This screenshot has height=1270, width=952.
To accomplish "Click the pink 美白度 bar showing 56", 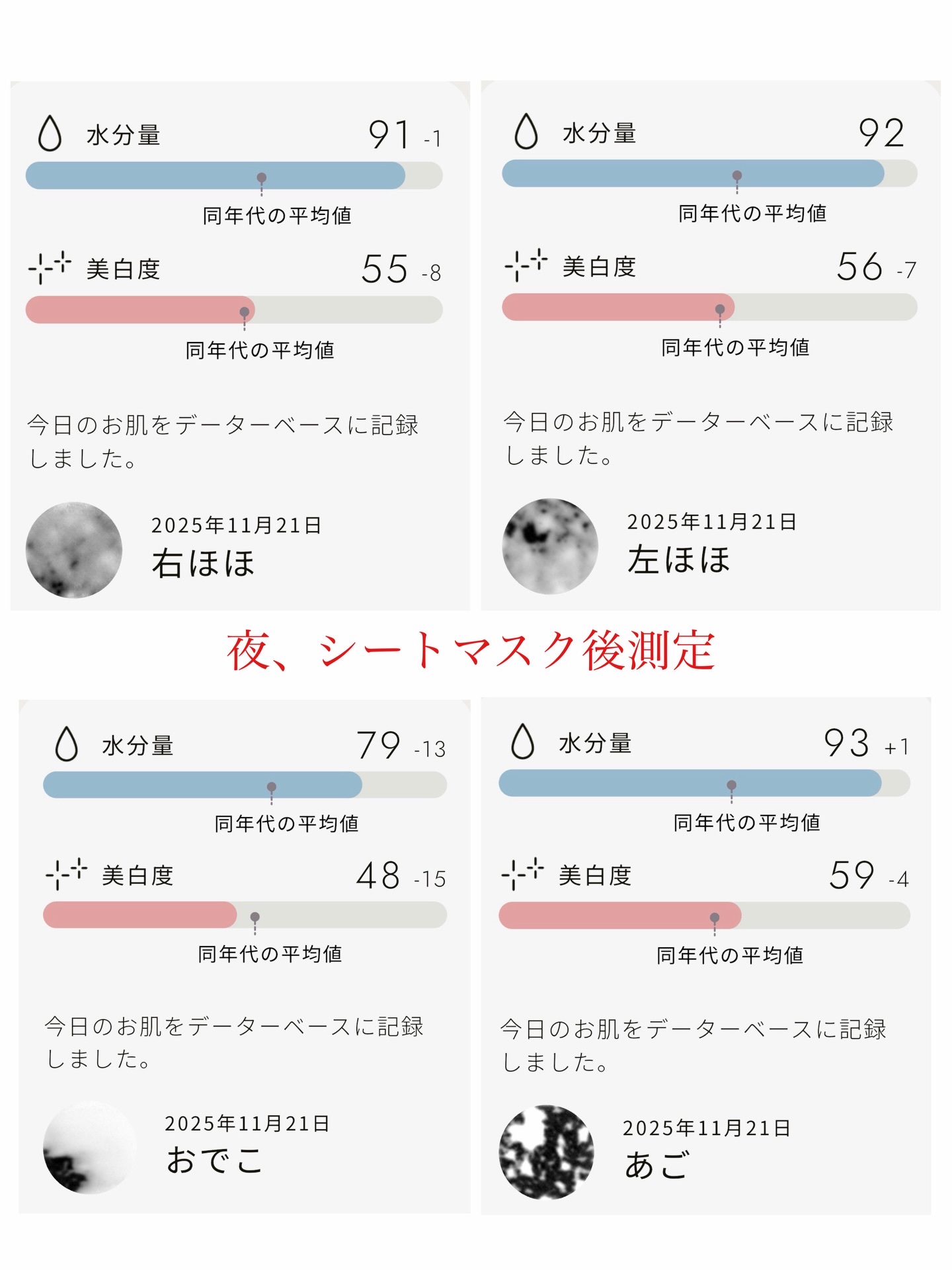I will (617, 308).
